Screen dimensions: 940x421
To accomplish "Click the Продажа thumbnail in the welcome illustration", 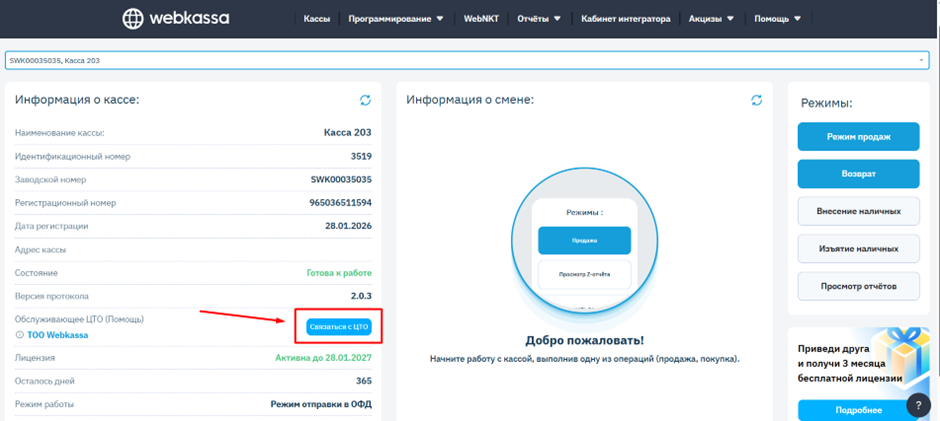I will (585, 240).
